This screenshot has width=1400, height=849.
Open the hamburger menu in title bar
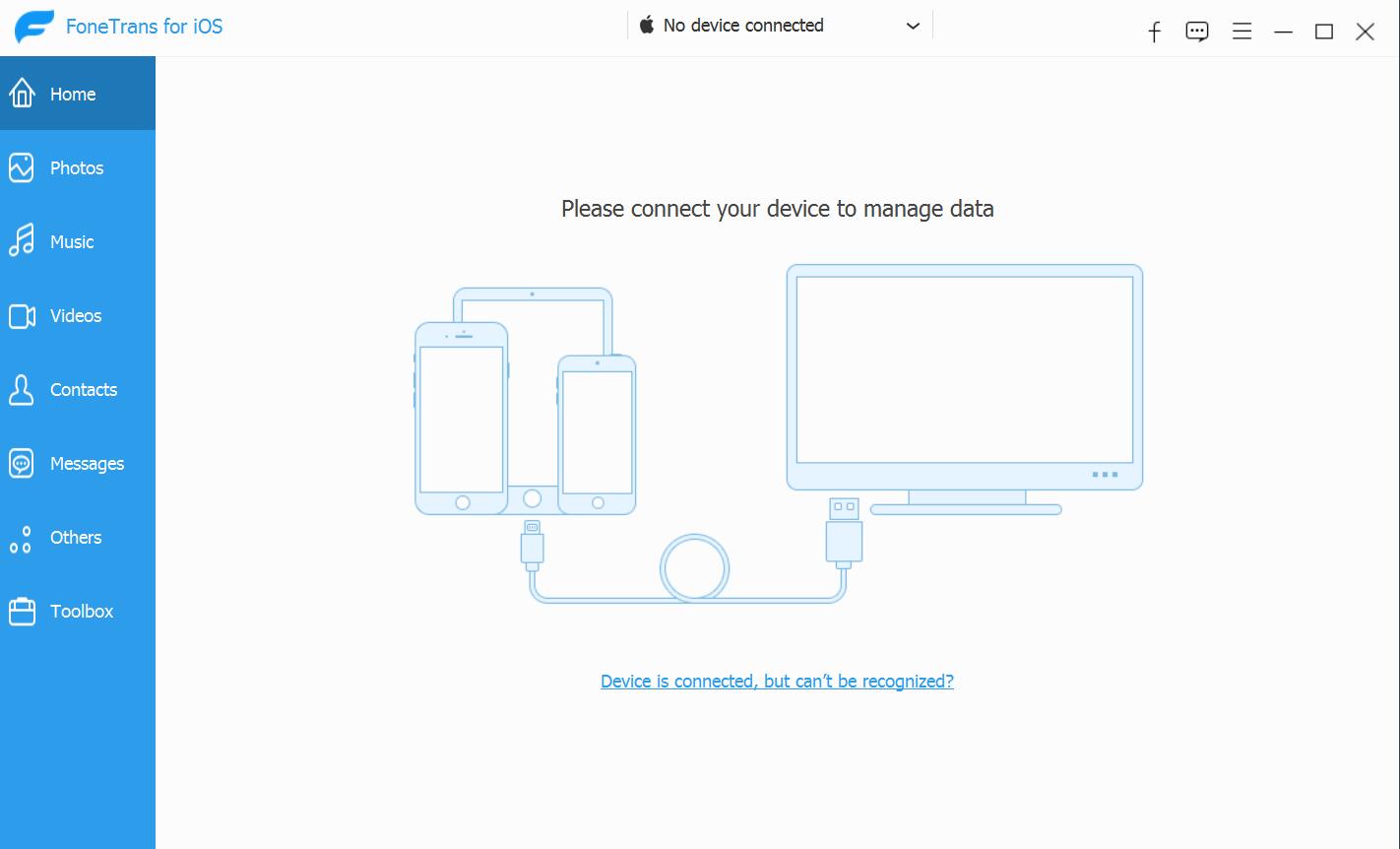pyautogui.click(x=1241, y=32)
